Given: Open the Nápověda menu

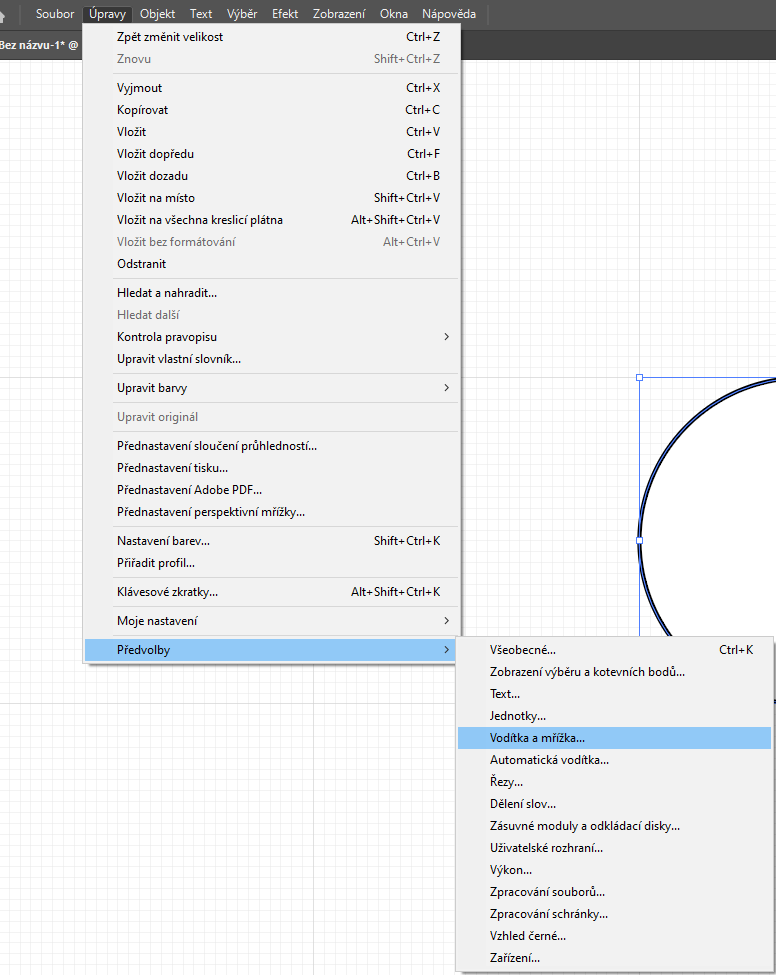Looking at the screenshot, I should [x=449, y=14].
